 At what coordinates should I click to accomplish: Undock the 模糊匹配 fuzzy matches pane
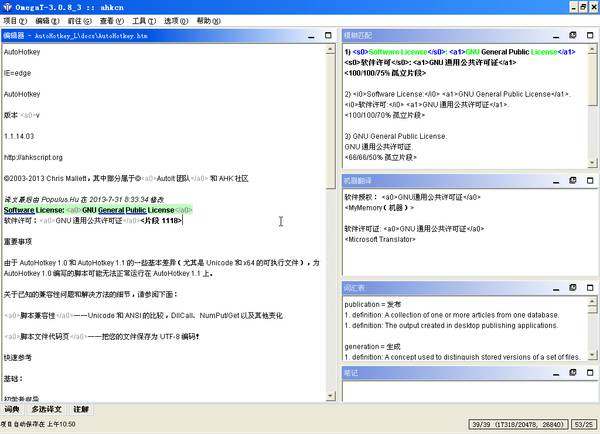pyautogui.click(x=573, y=35)
